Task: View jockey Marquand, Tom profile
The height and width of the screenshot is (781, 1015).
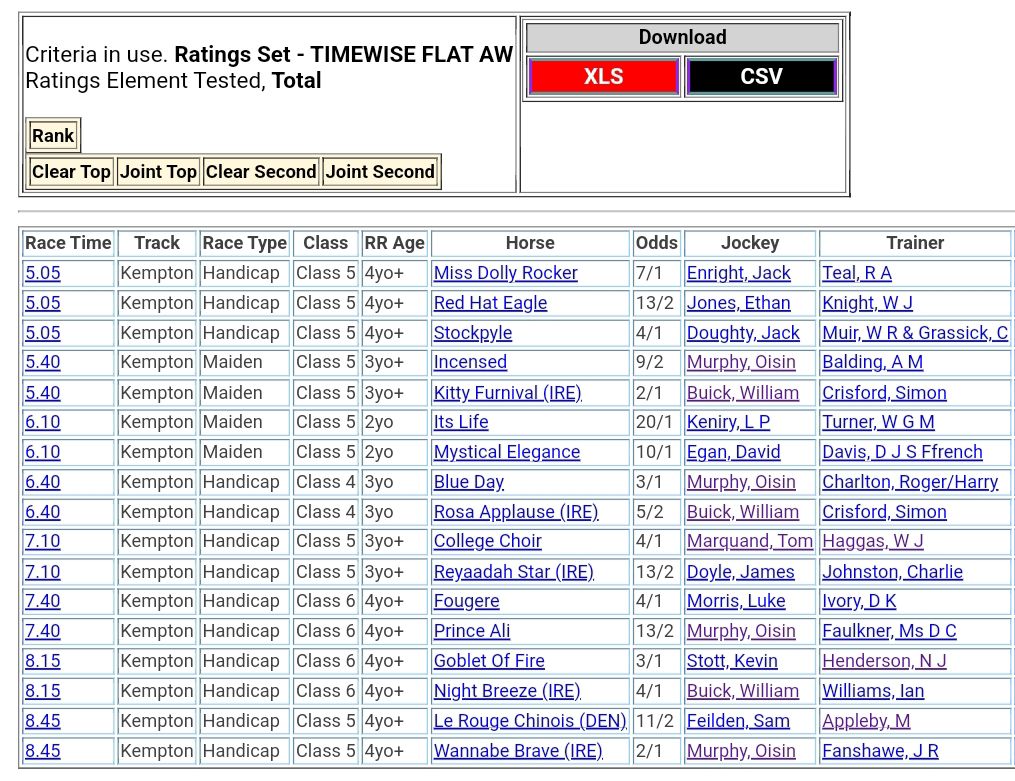Action: [x=749, y=541]
